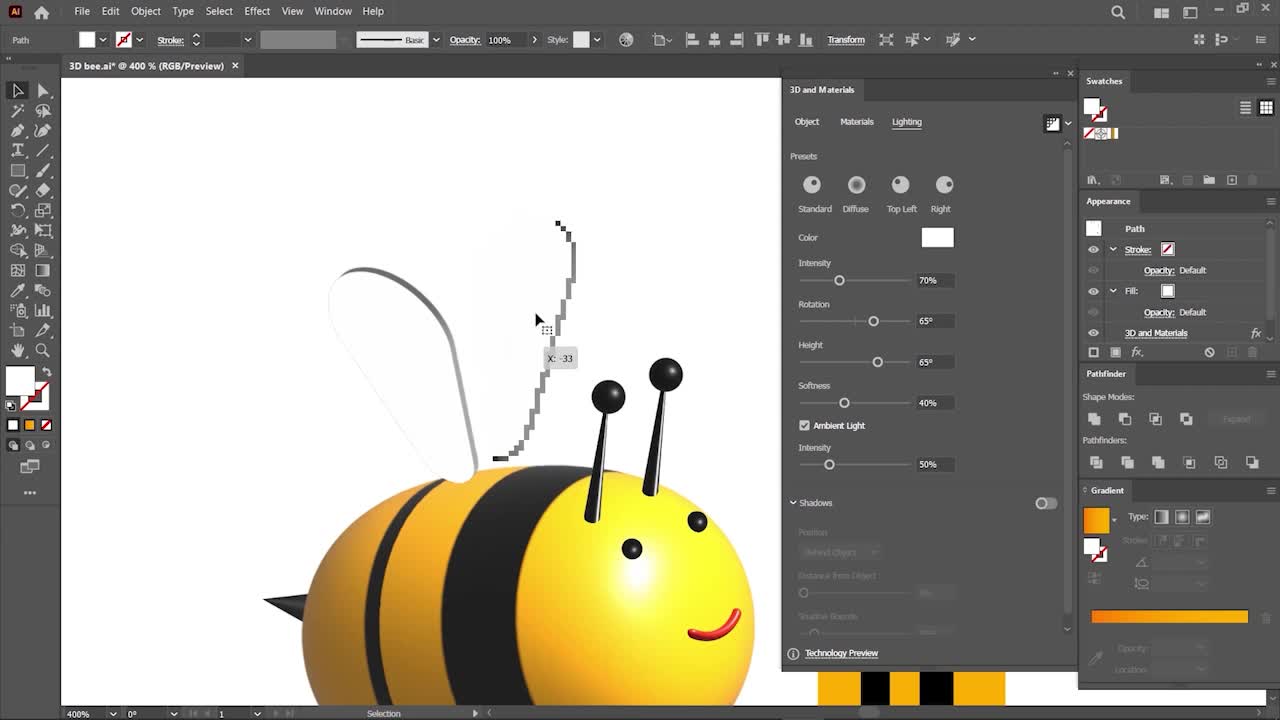Select the Selection tool in the toolbar
This screenshot has width=1280, height=720.
[18, 91]
